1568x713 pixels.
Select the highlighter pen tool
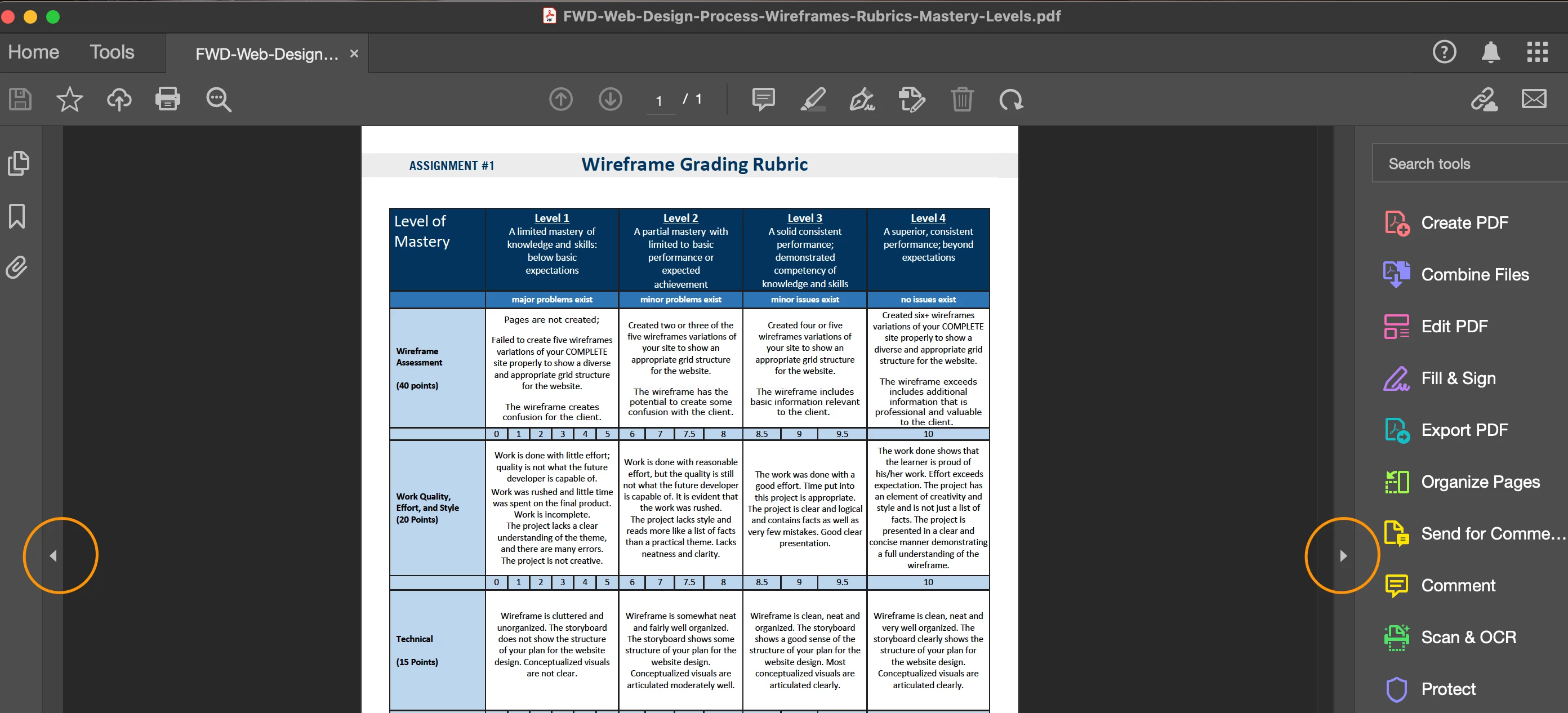click(x=813, y=99)
